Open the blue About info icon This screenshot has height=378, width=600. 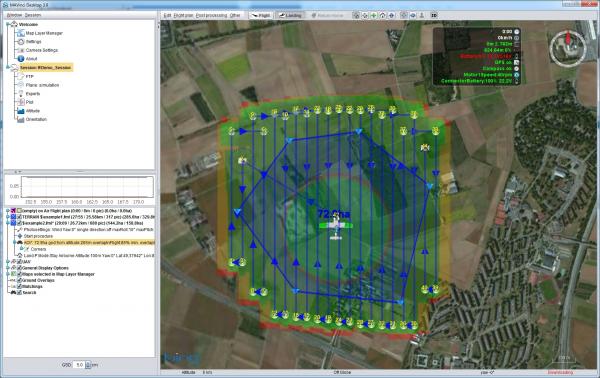tap(21, 59)
